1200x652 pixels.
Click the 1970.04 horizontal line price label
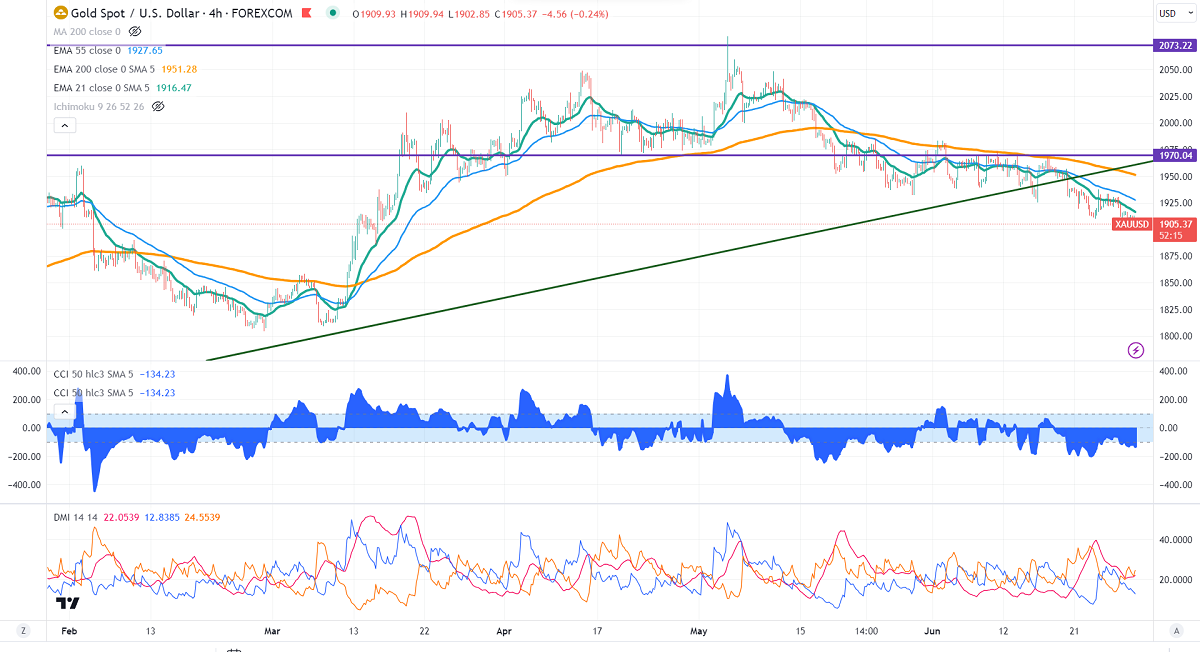coord(1174,156)
